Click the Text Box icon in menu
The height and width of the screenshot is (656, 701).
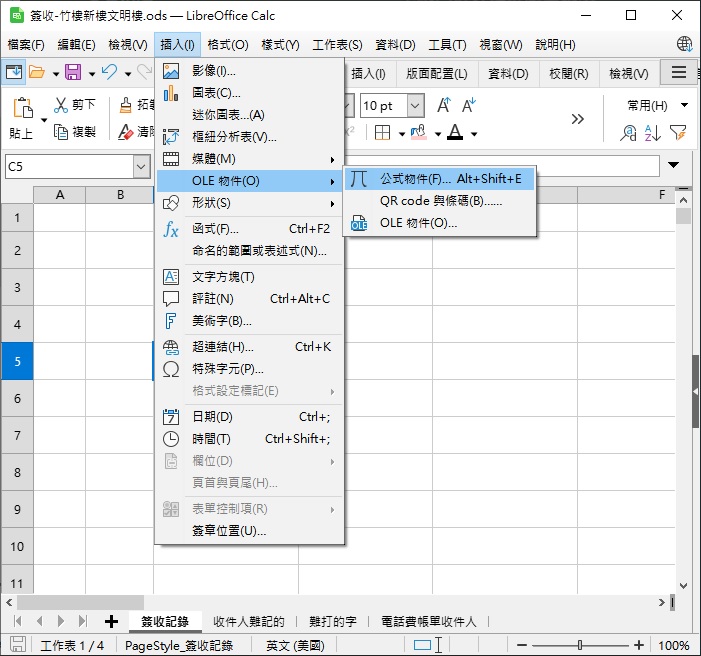point(171,277)
